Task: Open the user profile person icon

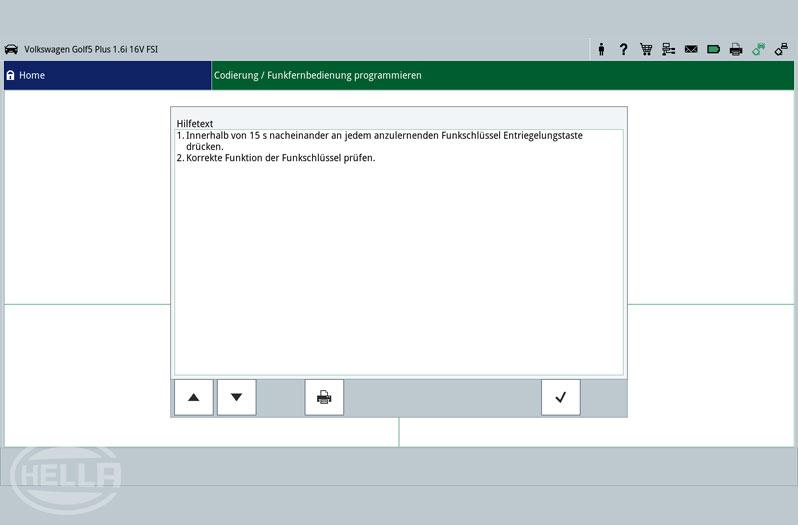Action: pyautogui.click(x=601, y=49)
